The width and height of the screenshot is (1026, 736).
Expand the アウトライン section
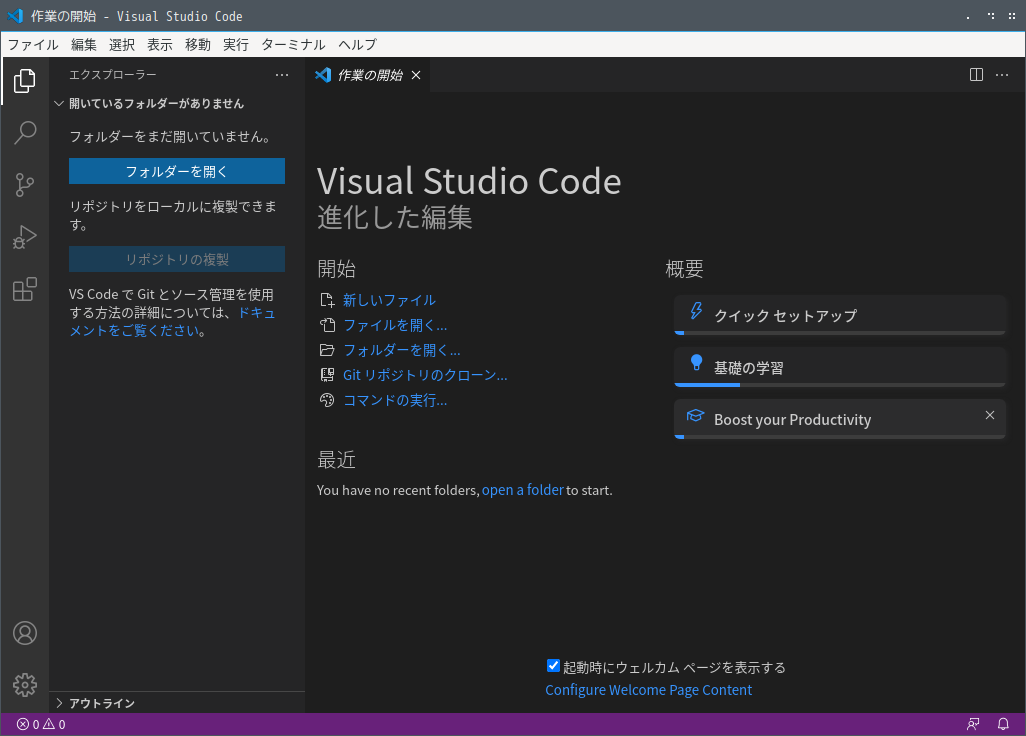tap(177, 703)
